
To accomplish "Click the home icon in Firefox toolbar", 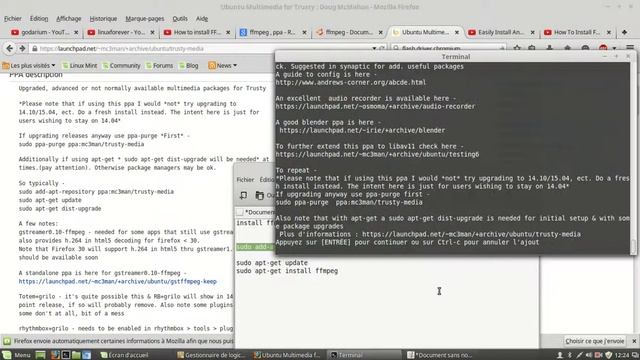I will (567, 48).
